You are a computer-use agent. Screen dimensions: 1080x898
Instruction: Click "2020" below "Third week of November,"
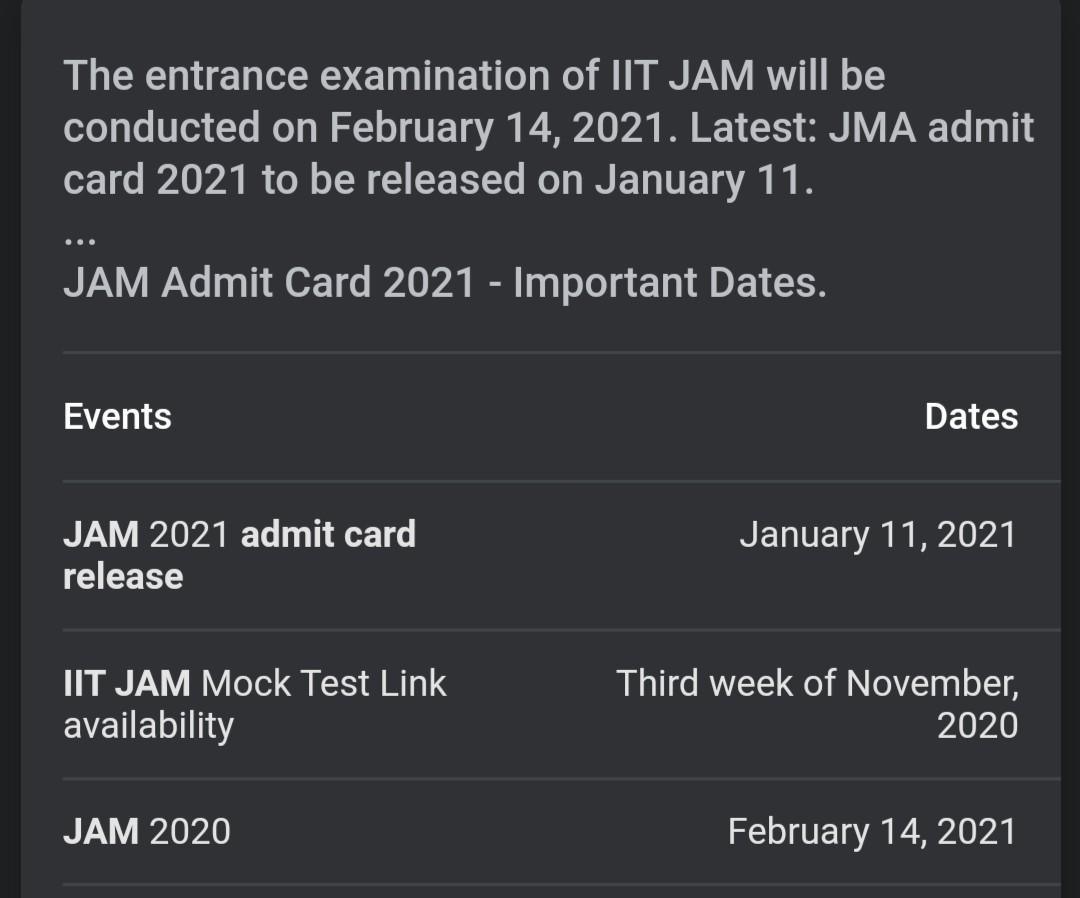click(x=977, y=725)
